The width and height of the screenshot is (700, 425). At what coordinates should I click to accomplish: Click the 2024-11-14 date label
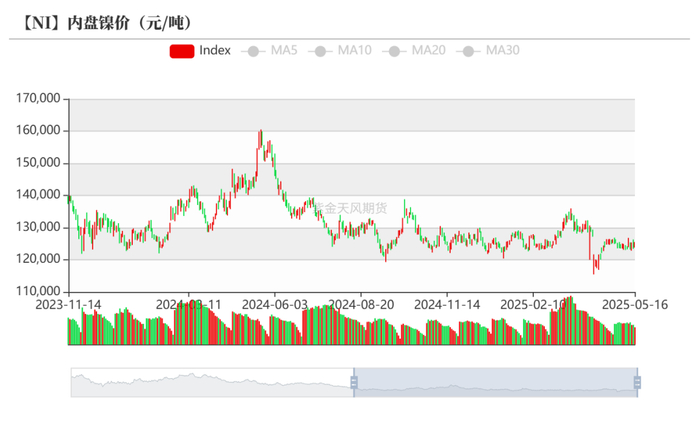pos(447,305)
